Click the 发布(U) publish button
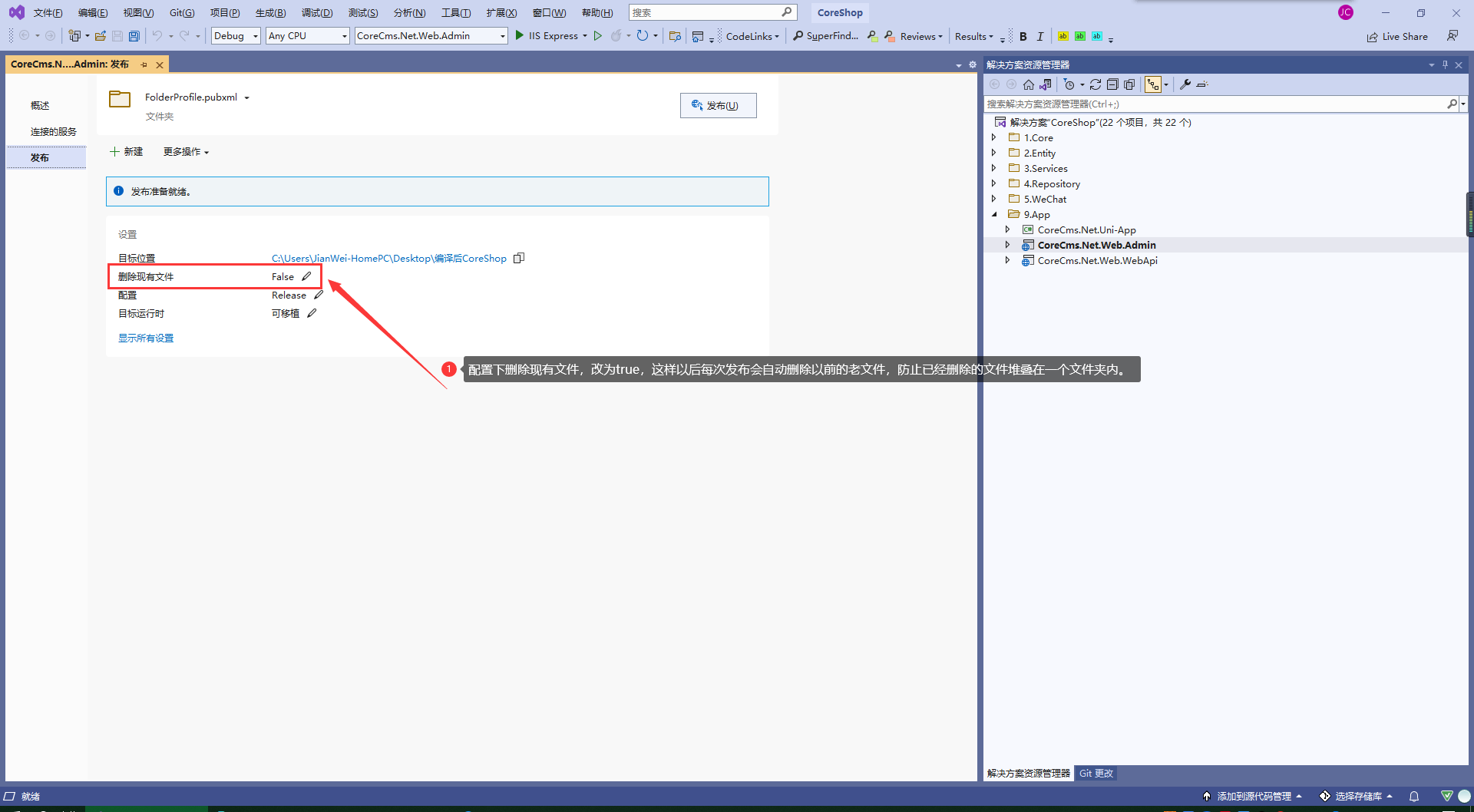Image resolution: width=1474 pixels, height=812 pixels. click(x=718, y=106)
